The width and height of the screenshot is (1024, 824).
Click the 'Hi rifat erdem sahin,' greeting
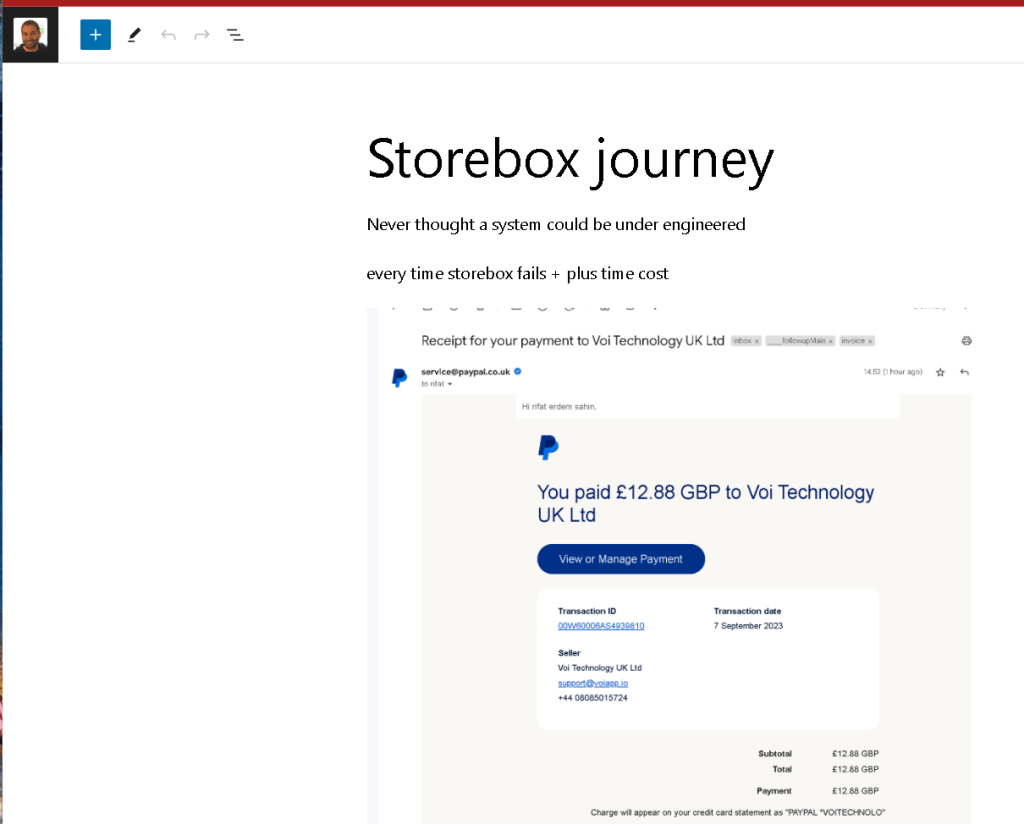[x=559, y=407]
